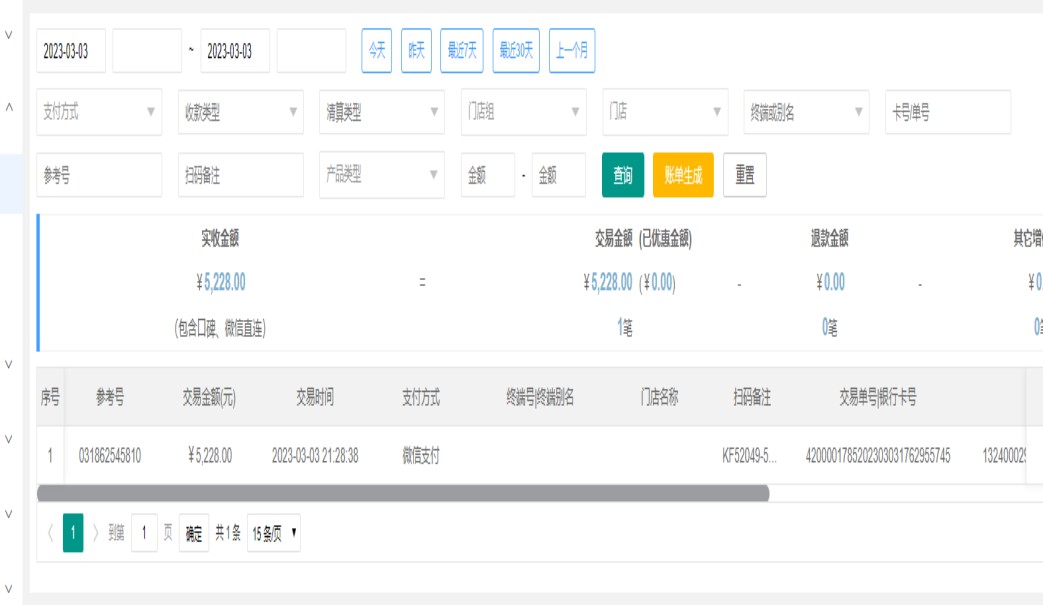The width and height of the screenshot is (1043, 605).
Task: Expand the 清算类型 dropdown
Action: coord(382,113)
